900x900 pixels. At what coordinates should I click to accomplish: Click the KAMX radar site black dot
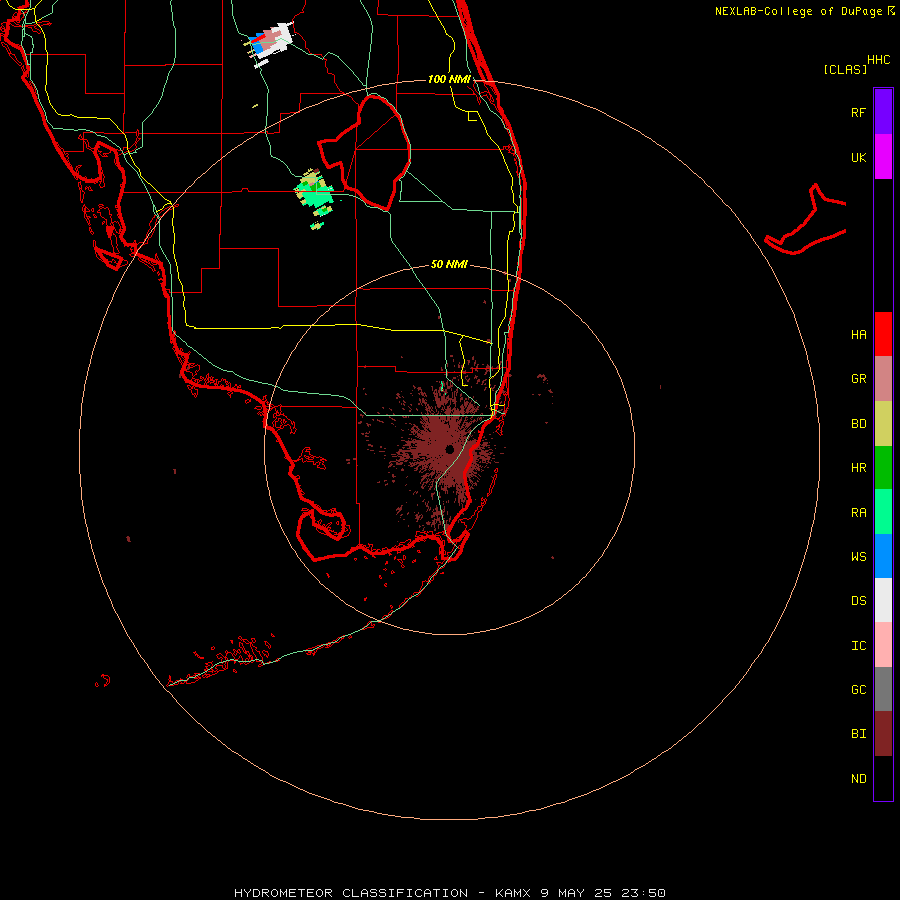(x=449, y=449)
